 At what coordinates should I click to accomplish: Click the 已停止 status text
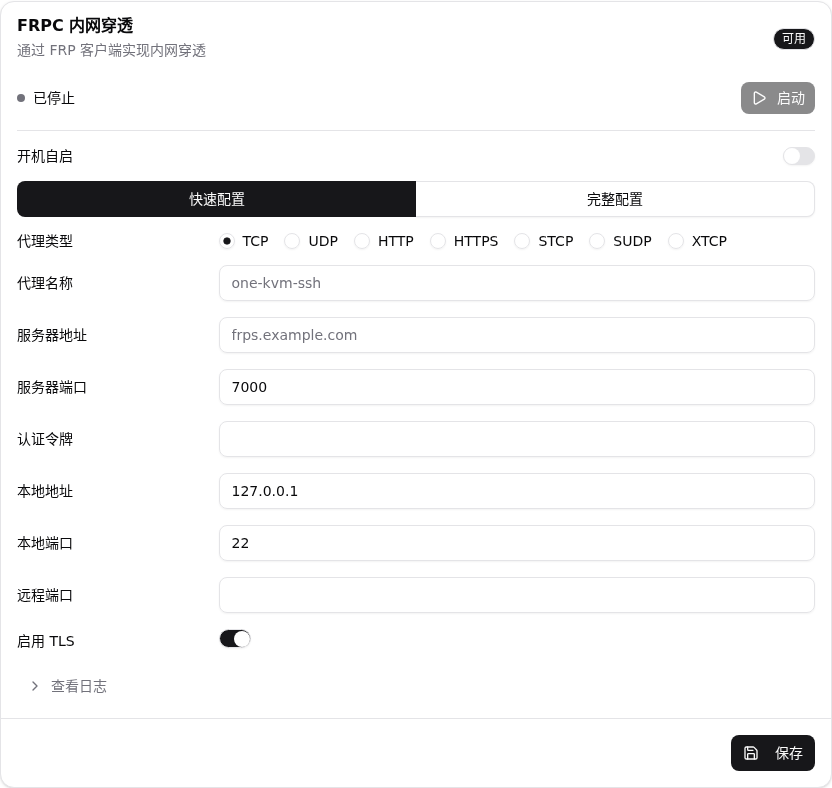(54, 98)
